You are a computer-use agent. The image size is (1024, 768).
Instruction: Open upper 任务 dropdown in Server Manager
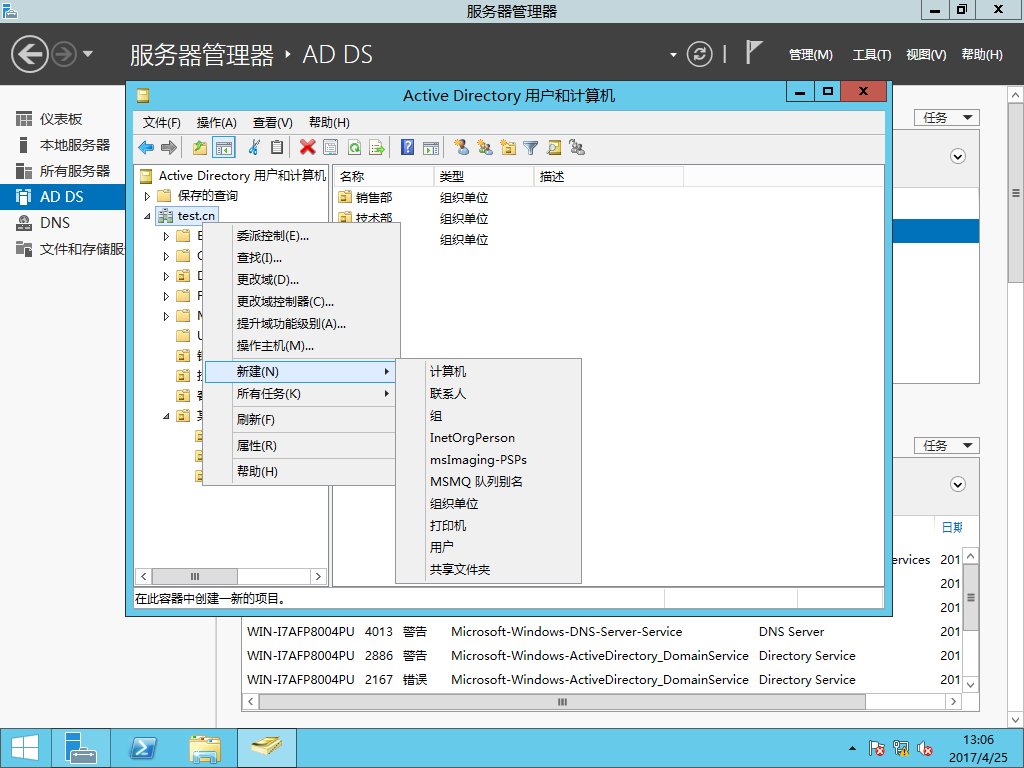point(946,118)
